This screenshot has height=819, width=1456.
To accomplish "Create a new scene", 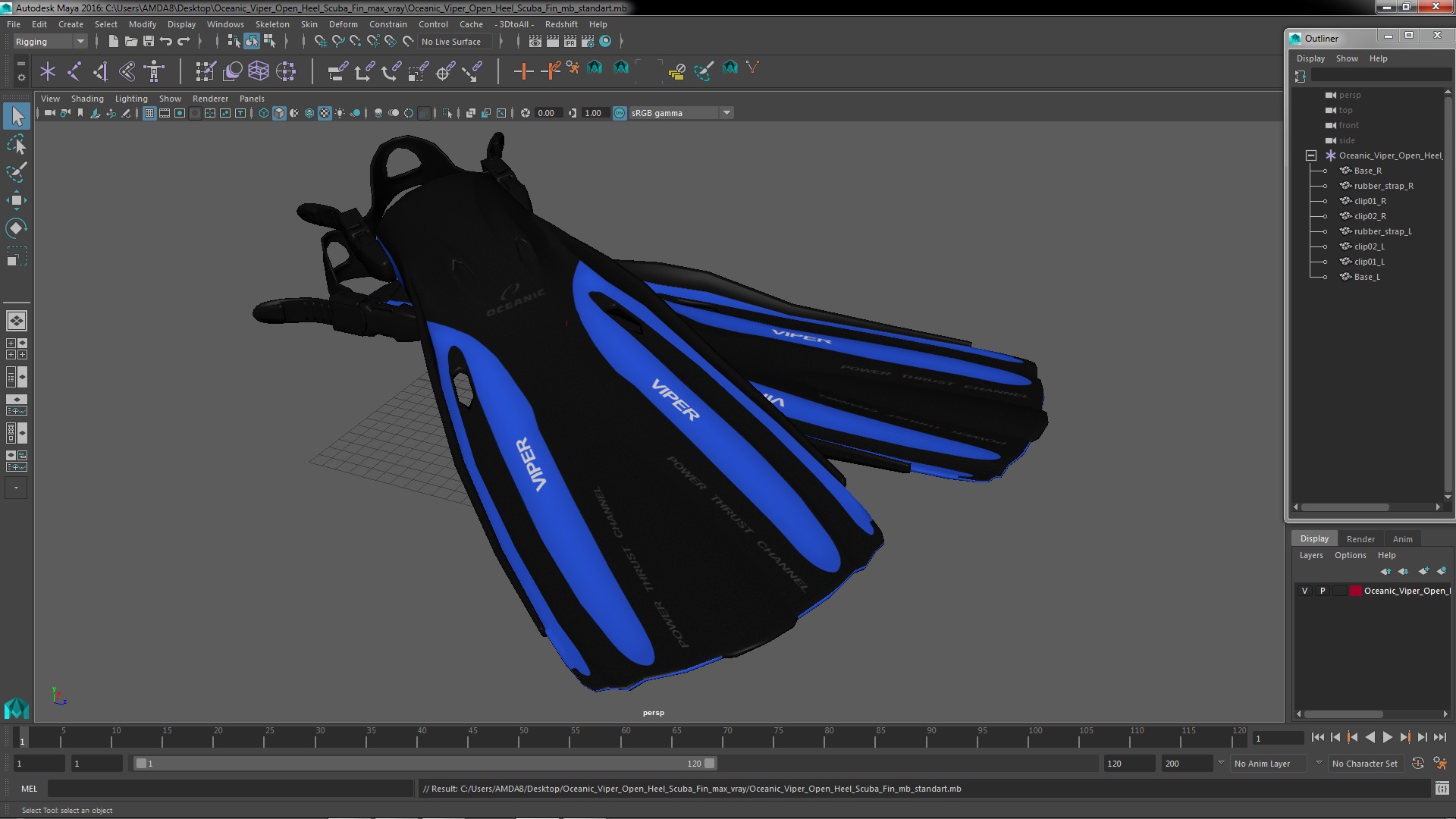I will (x=113, y=41).
